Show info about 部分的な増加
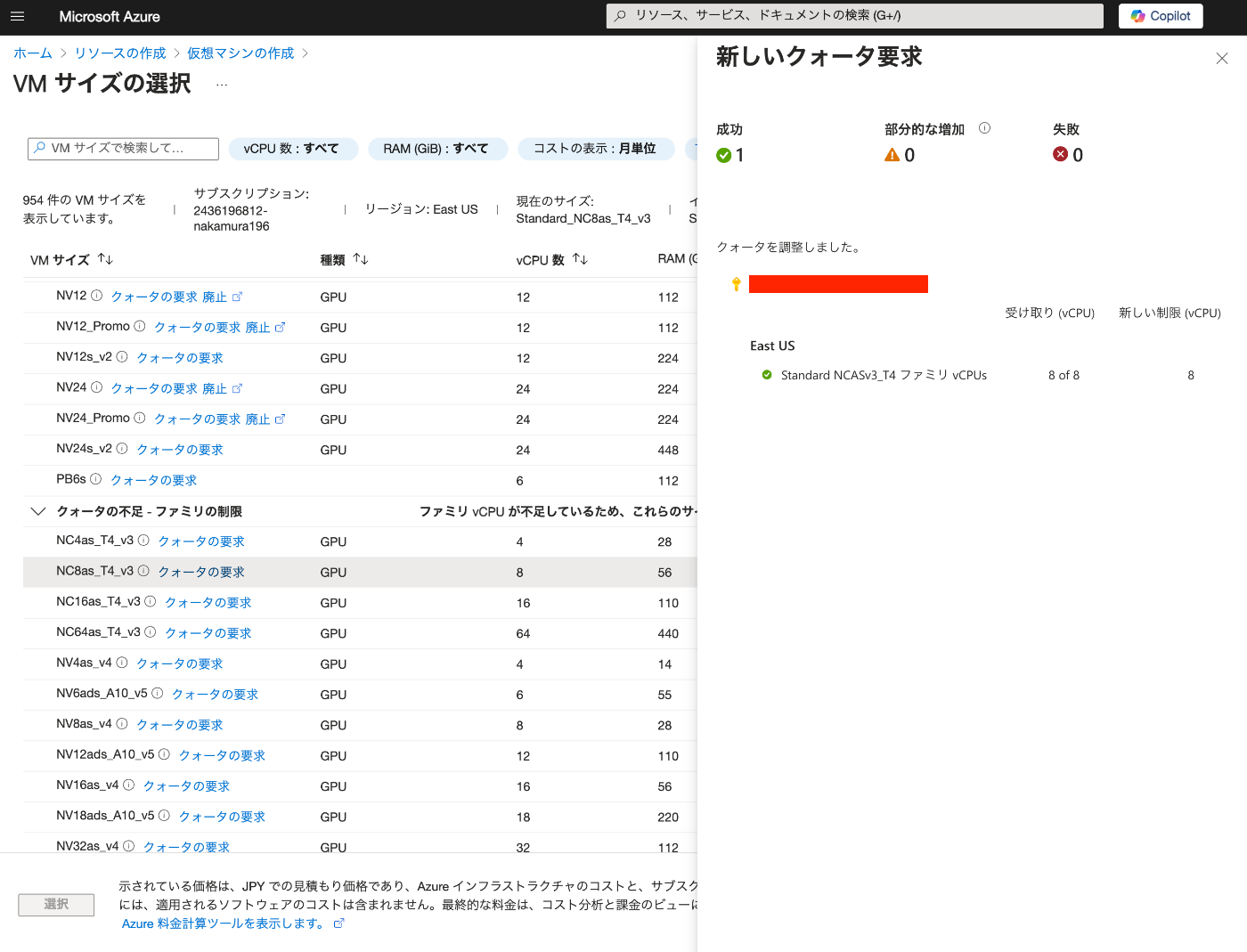The height and width of the screenshot is (952, 1247). click(x=984, y=128)
